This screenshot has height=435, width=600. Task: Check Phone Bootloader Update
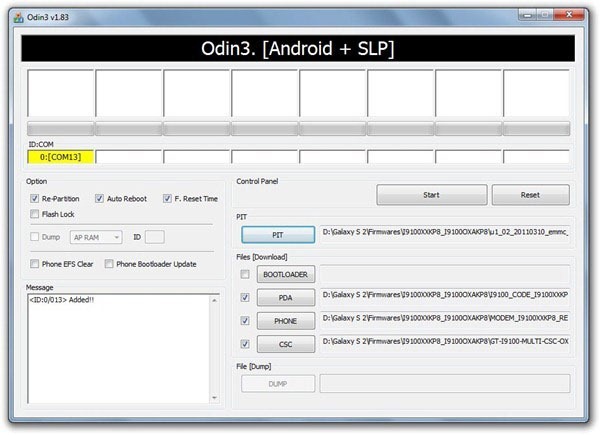109,264
